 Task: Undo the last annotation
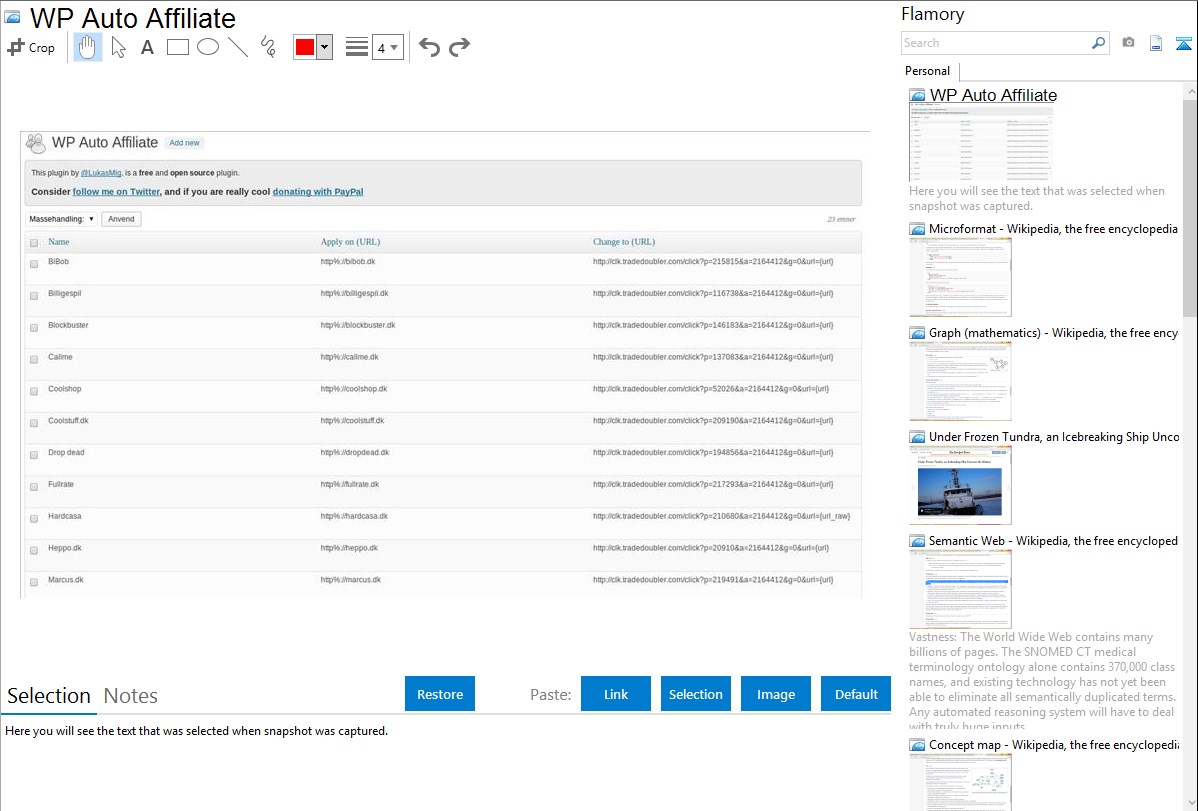point(429,47)
